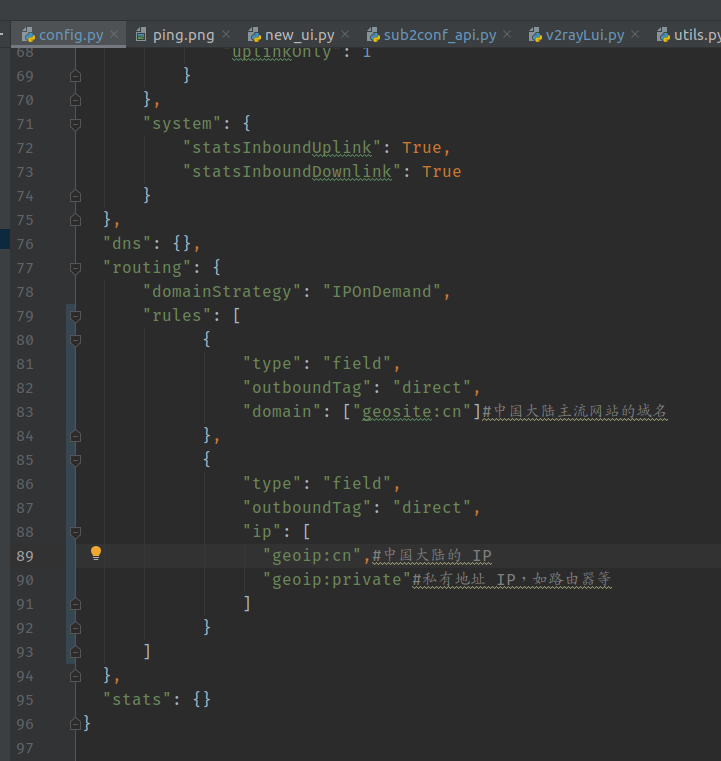
Task: Click the "statsInboundUplink" key text
Action: click(x=282, y=148)
